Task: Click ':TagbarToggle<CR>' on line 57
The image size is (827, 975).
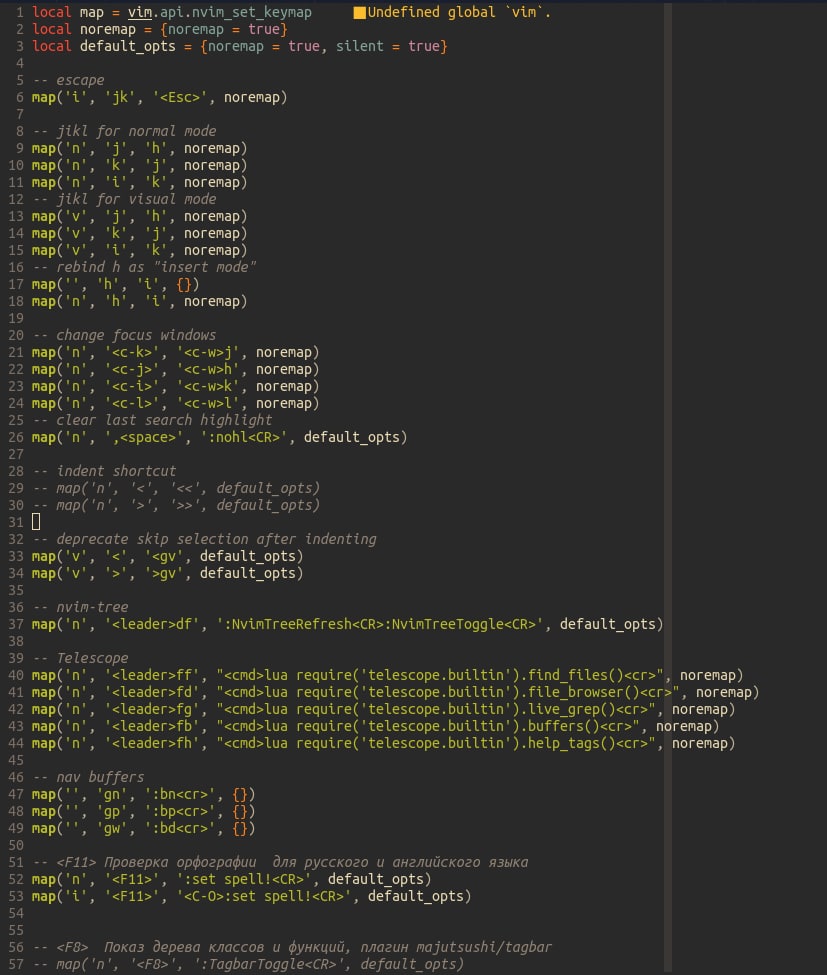Action: 268,964
